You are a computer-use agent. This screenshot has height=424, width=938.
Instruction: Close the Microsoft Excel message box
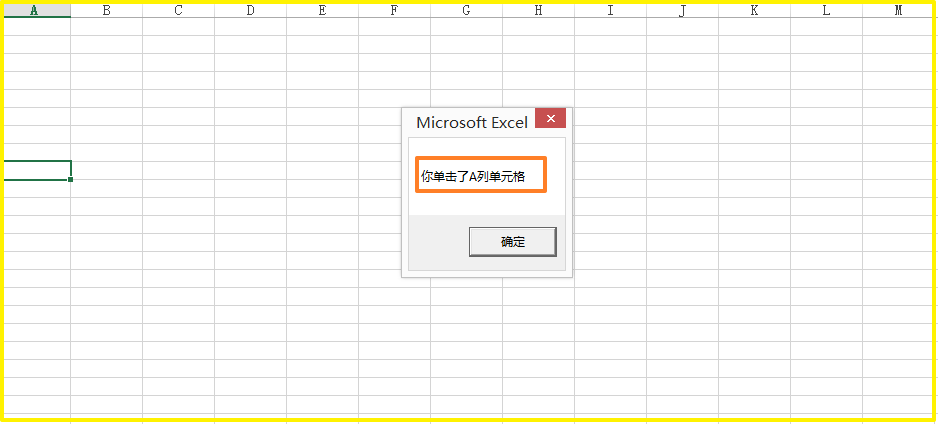[x=550, y=118]
